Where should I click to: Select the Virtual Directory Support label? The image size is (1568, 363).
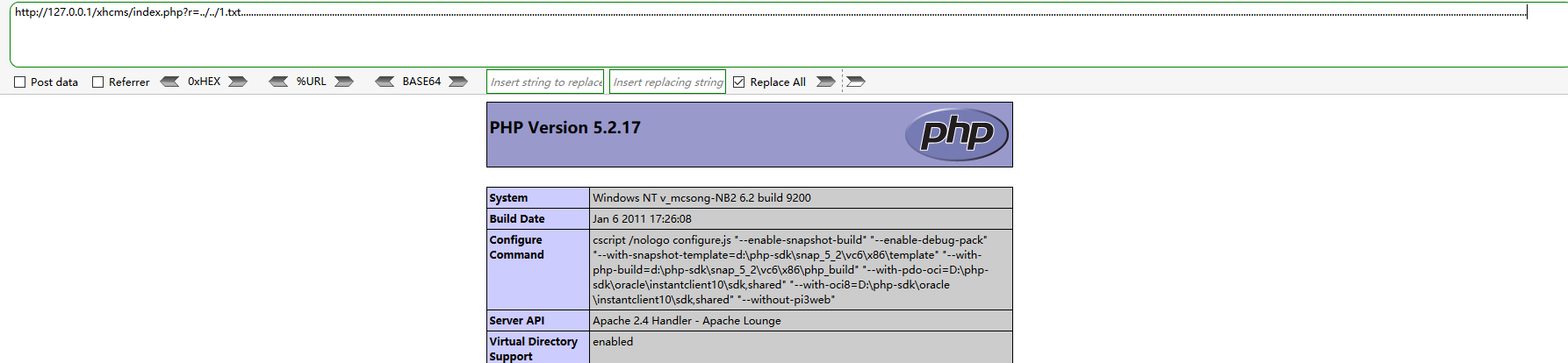point(538,348)
